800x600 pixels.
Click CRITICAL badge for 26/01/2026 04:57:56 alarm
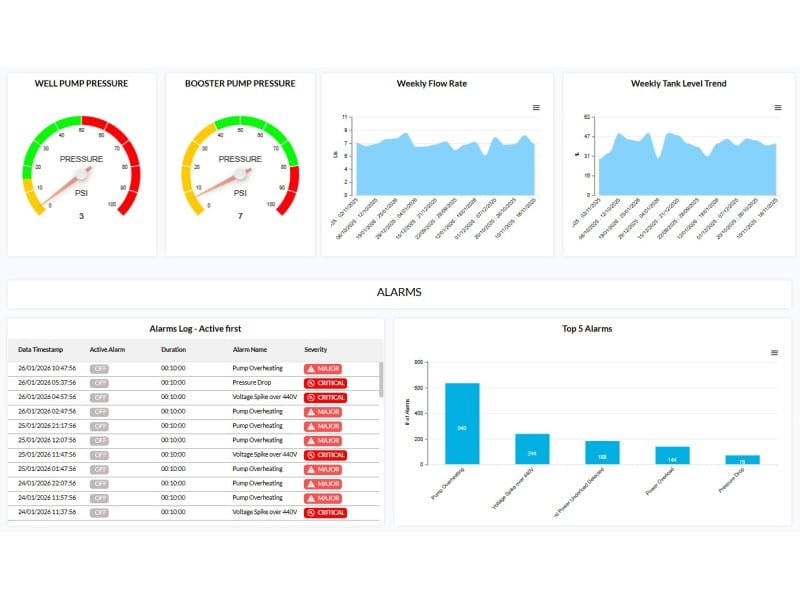click(x=325, y=397)
